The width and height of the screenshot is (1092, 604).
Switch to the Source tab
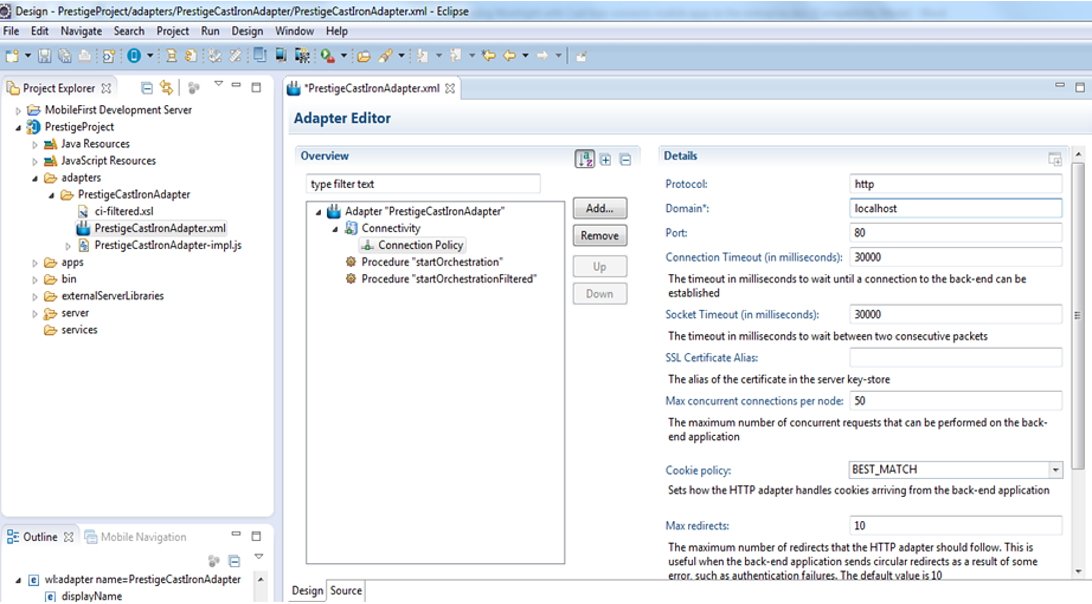coord(346,590)
